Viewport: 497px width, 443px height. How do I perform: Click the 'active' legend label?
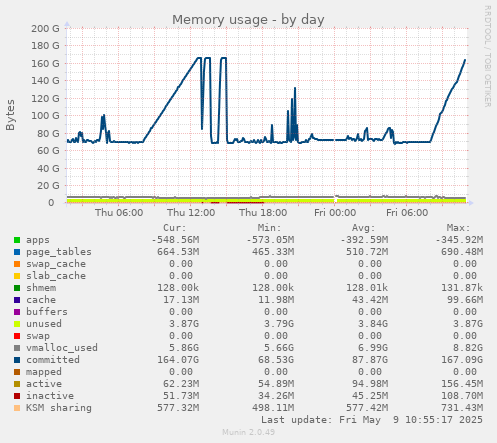(x=44, y=384)
